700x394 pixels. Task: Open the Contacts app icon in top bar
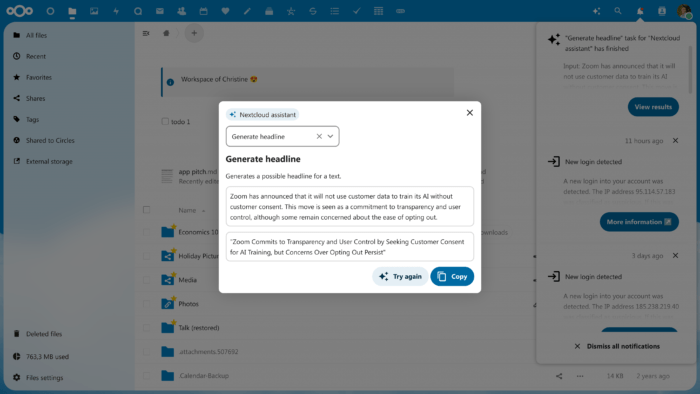click(x=182, y=11)
